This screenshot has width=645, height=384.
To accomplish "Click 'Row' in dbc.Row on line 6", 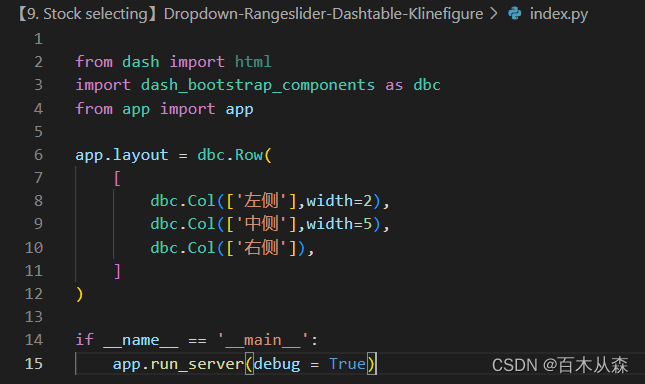I will coord(249,155).
